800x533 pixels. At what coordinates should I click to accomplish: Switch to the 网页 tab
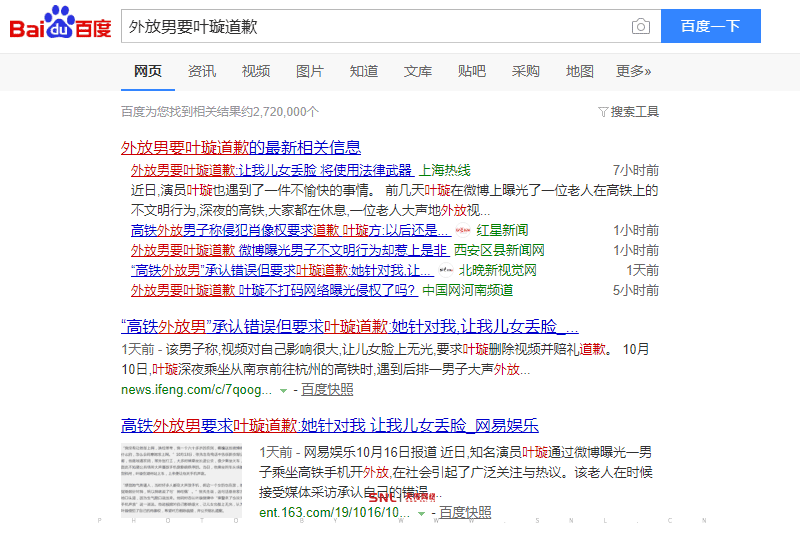click(147, 71)
